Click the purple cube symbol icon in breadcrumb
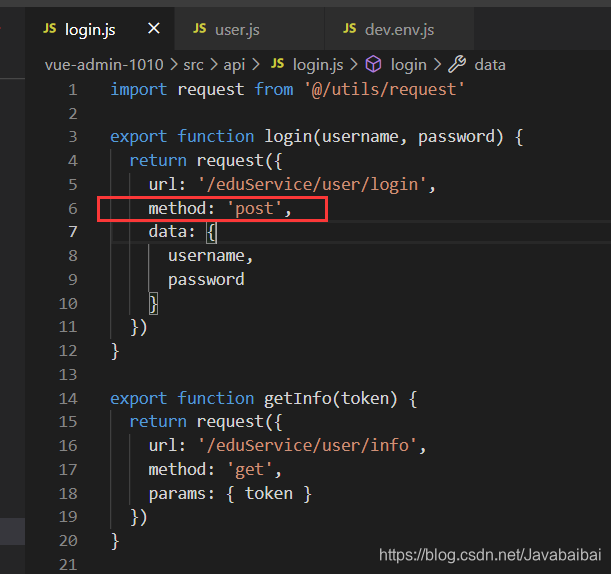 tap(373, 64)
